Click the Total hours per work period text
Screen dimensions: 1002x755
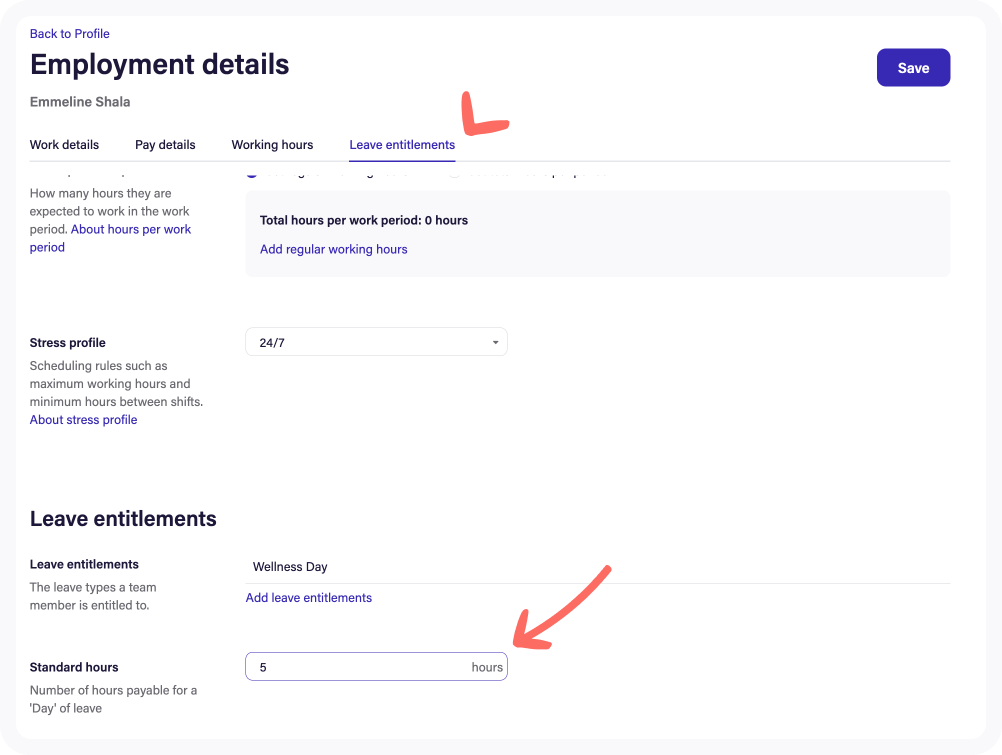363,220
